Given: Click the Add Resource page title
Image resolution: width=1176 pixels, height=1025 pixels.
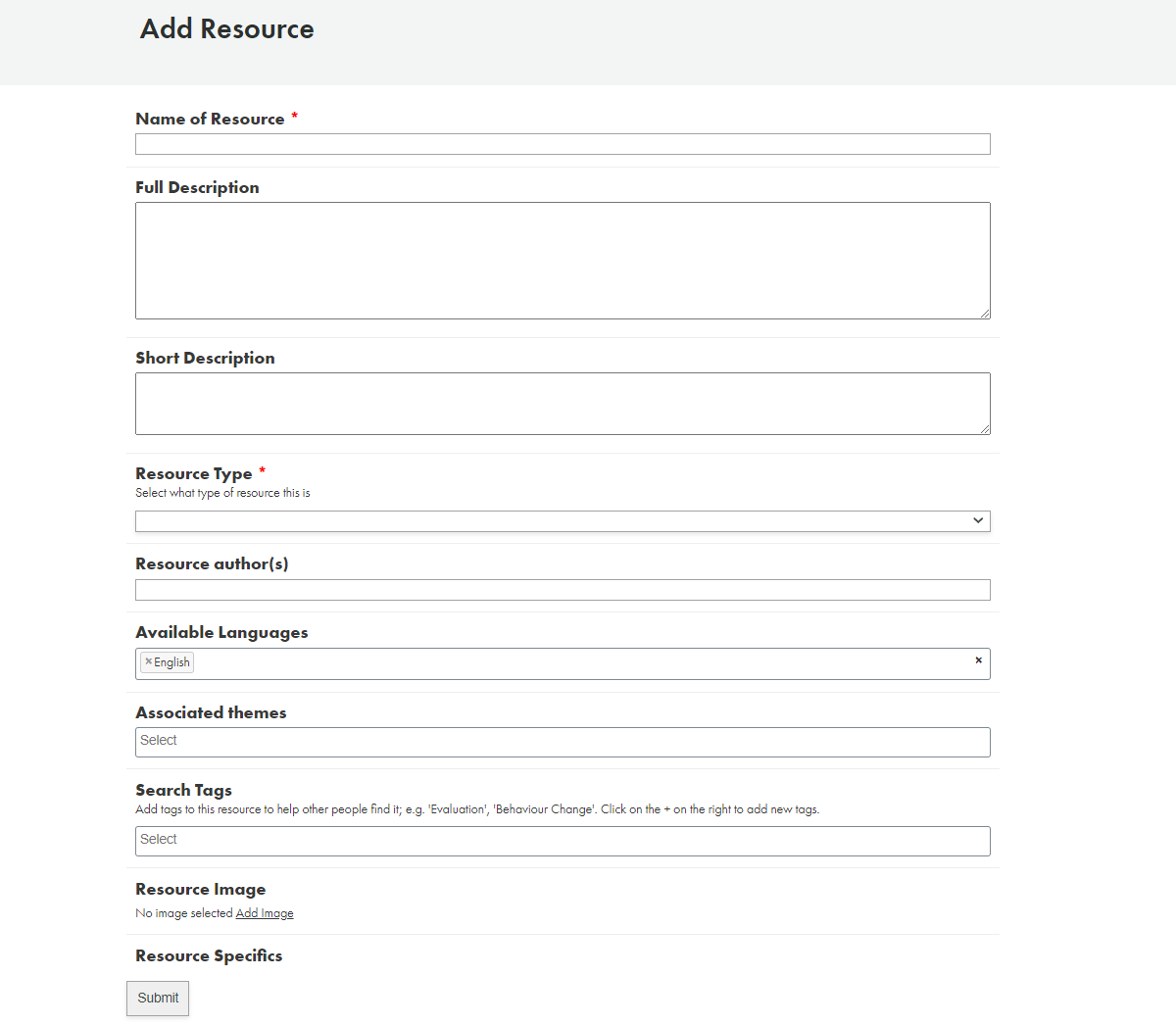Looking at the screenshot, I should [x=227, y=29].
